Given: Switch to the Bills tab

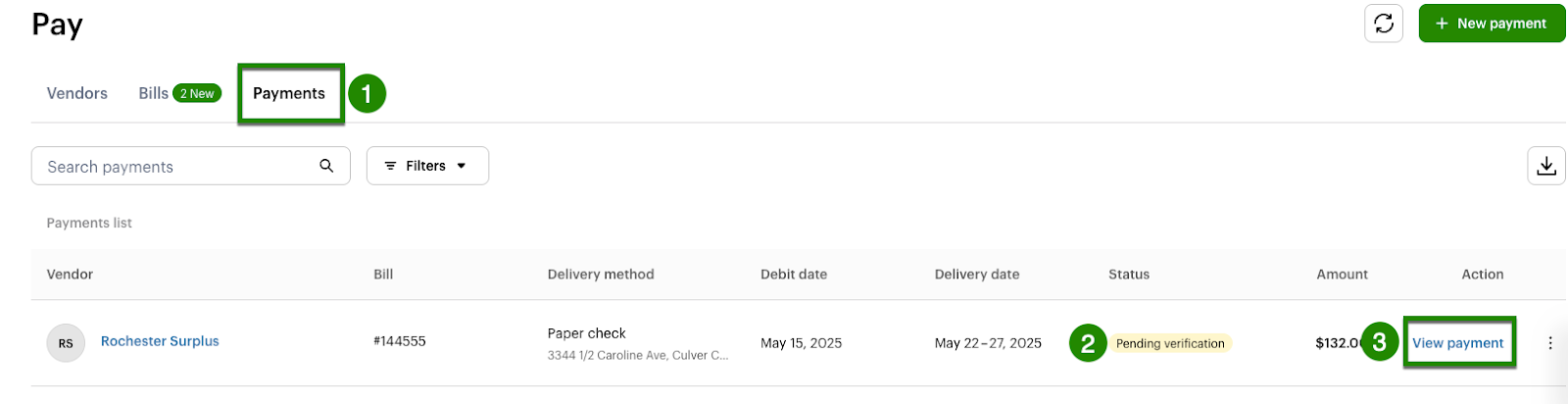Looking at the screenshot, I should pyautogui.click(x=153, y=93).
